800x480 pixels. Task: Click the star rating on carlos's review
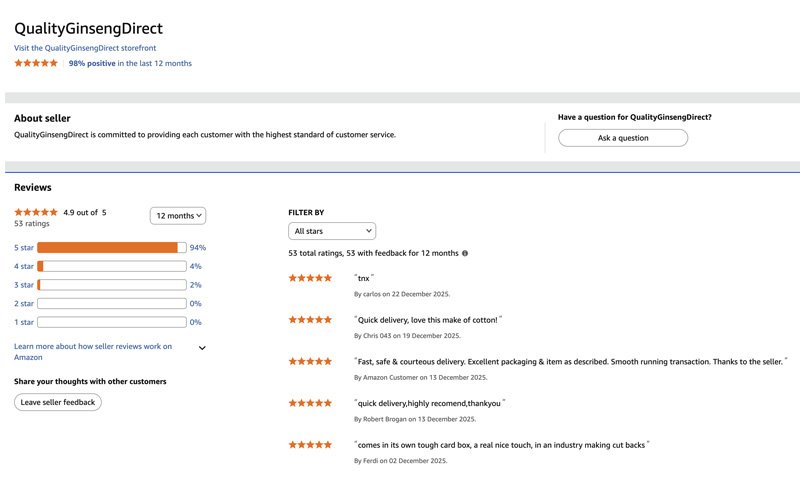click(x=310, y=278)
